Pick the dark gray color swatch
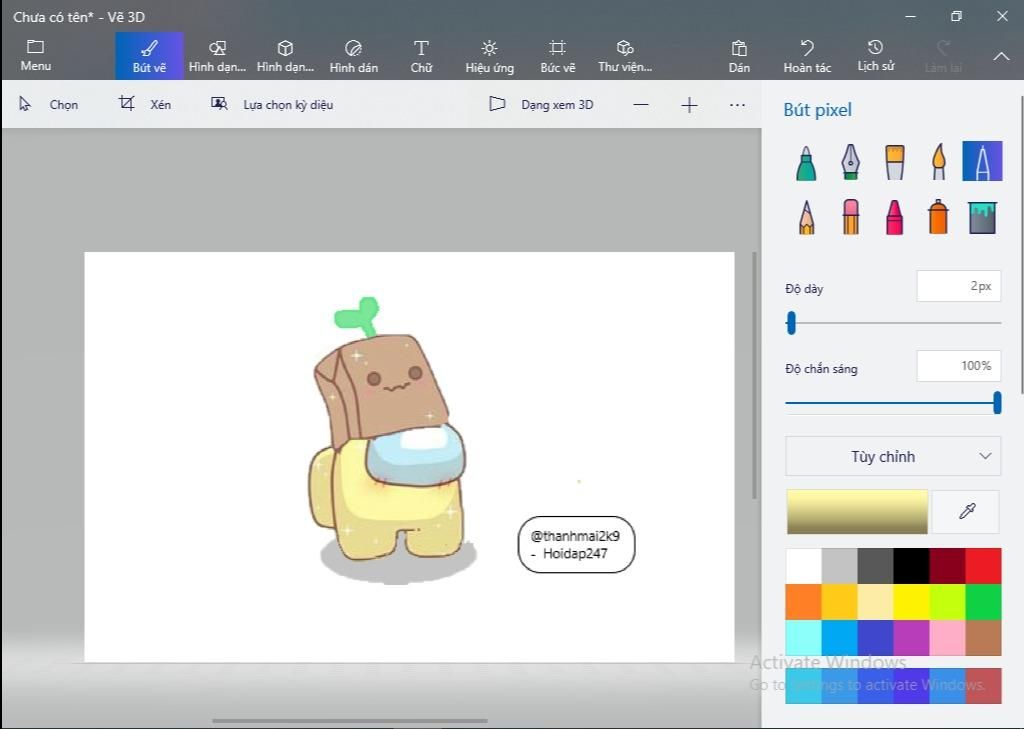Screen dimensions: 1024x729 [x=875, y=566]
